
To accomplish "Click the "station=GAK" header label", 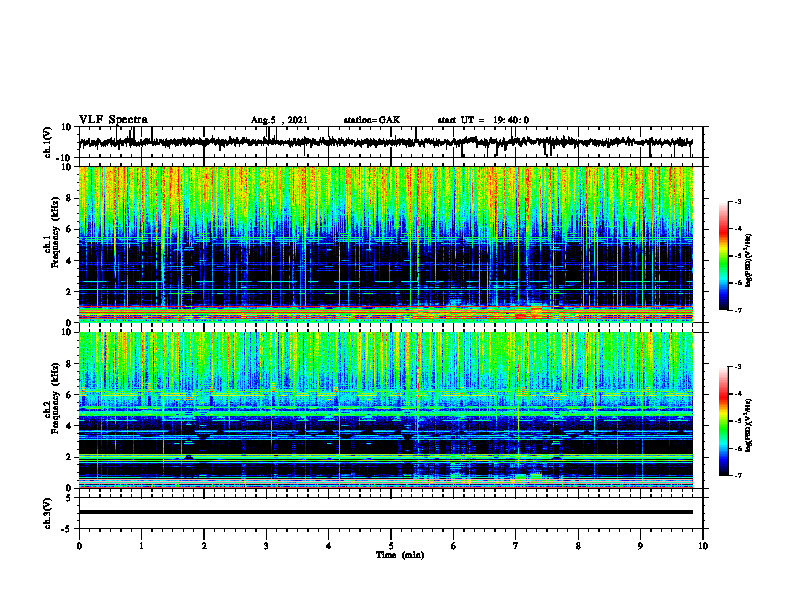I will tap(372, 120).
